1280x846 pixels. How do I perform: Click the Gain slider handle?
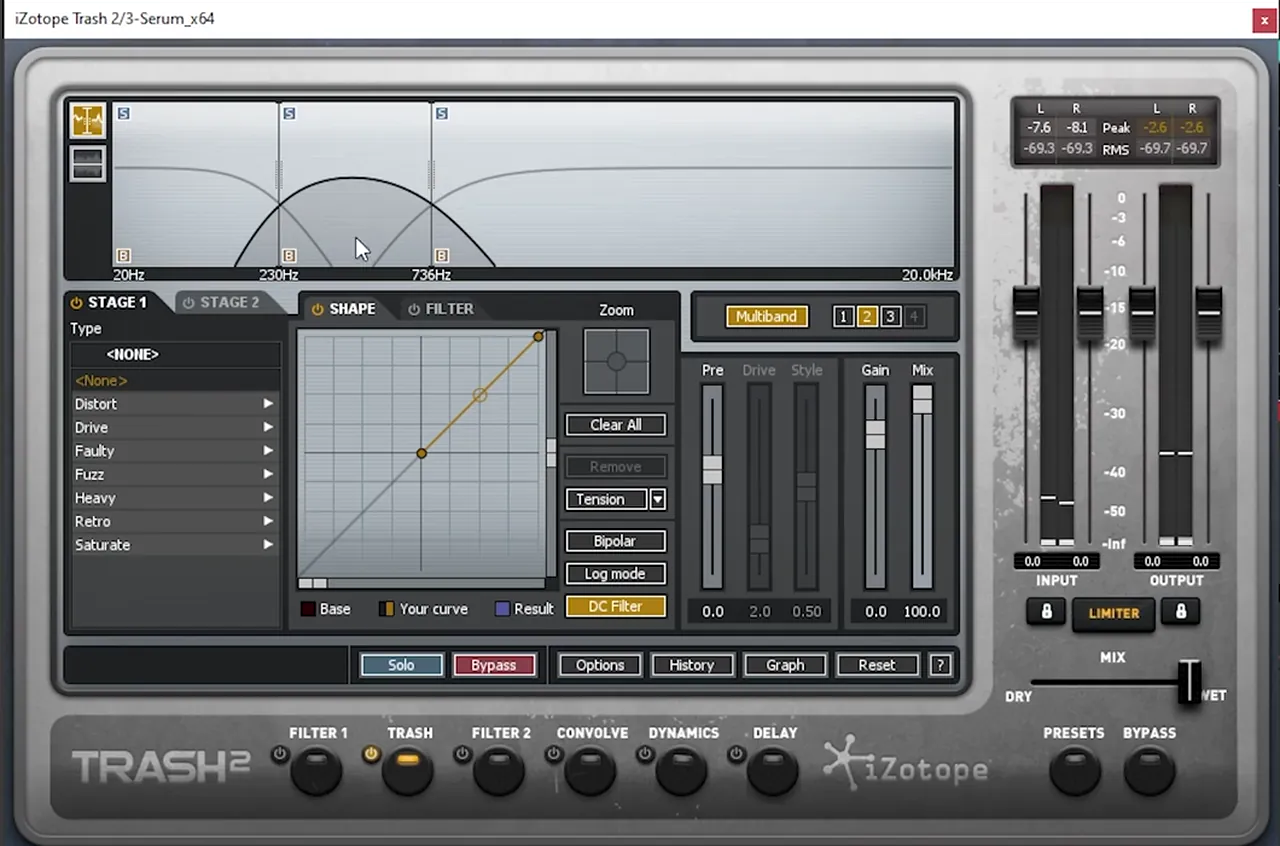click(x=875, y=434)
